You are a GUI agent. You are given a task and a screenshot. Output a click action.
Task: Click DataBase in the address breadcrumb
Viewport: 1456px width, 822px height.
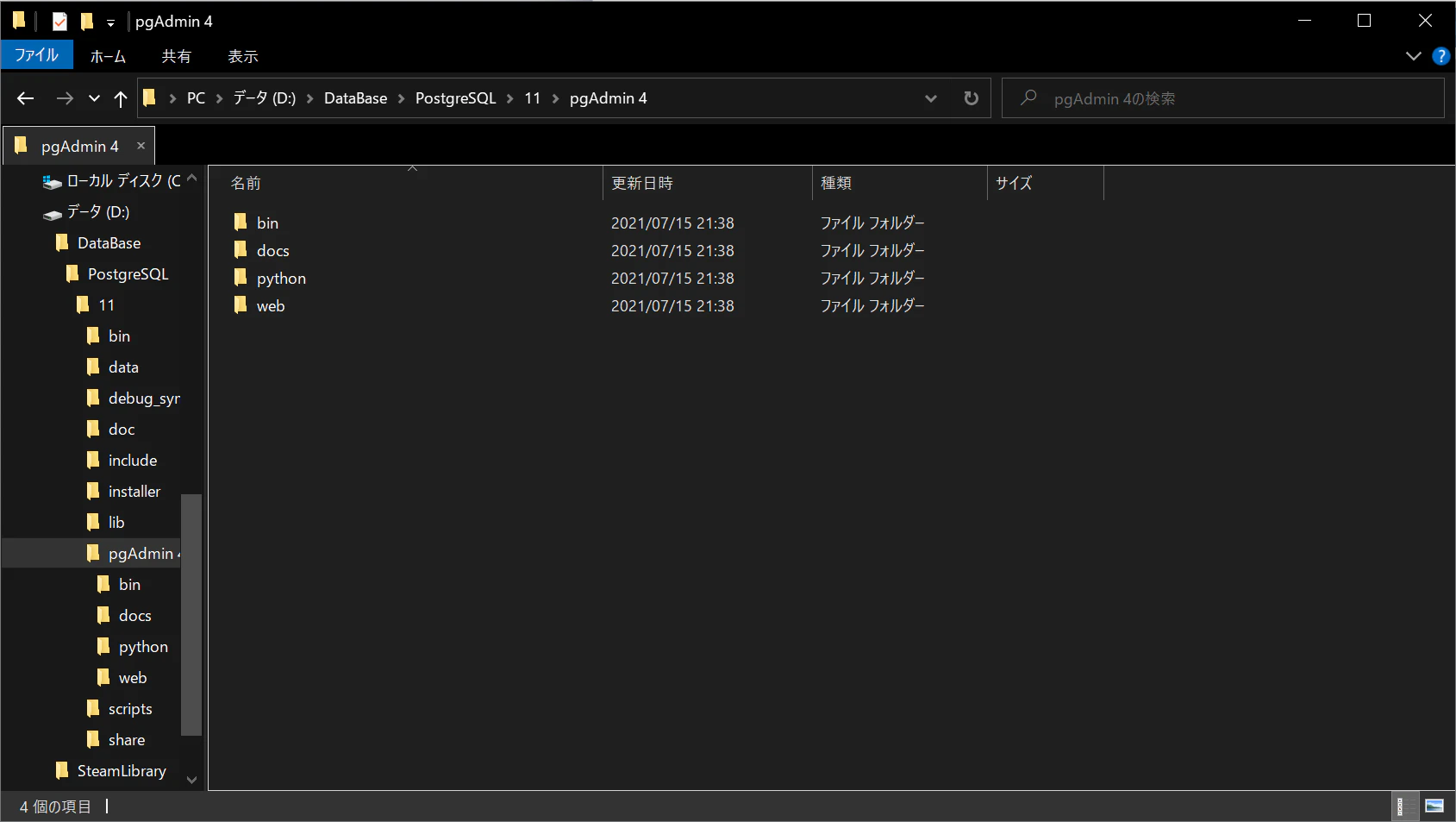355,98
